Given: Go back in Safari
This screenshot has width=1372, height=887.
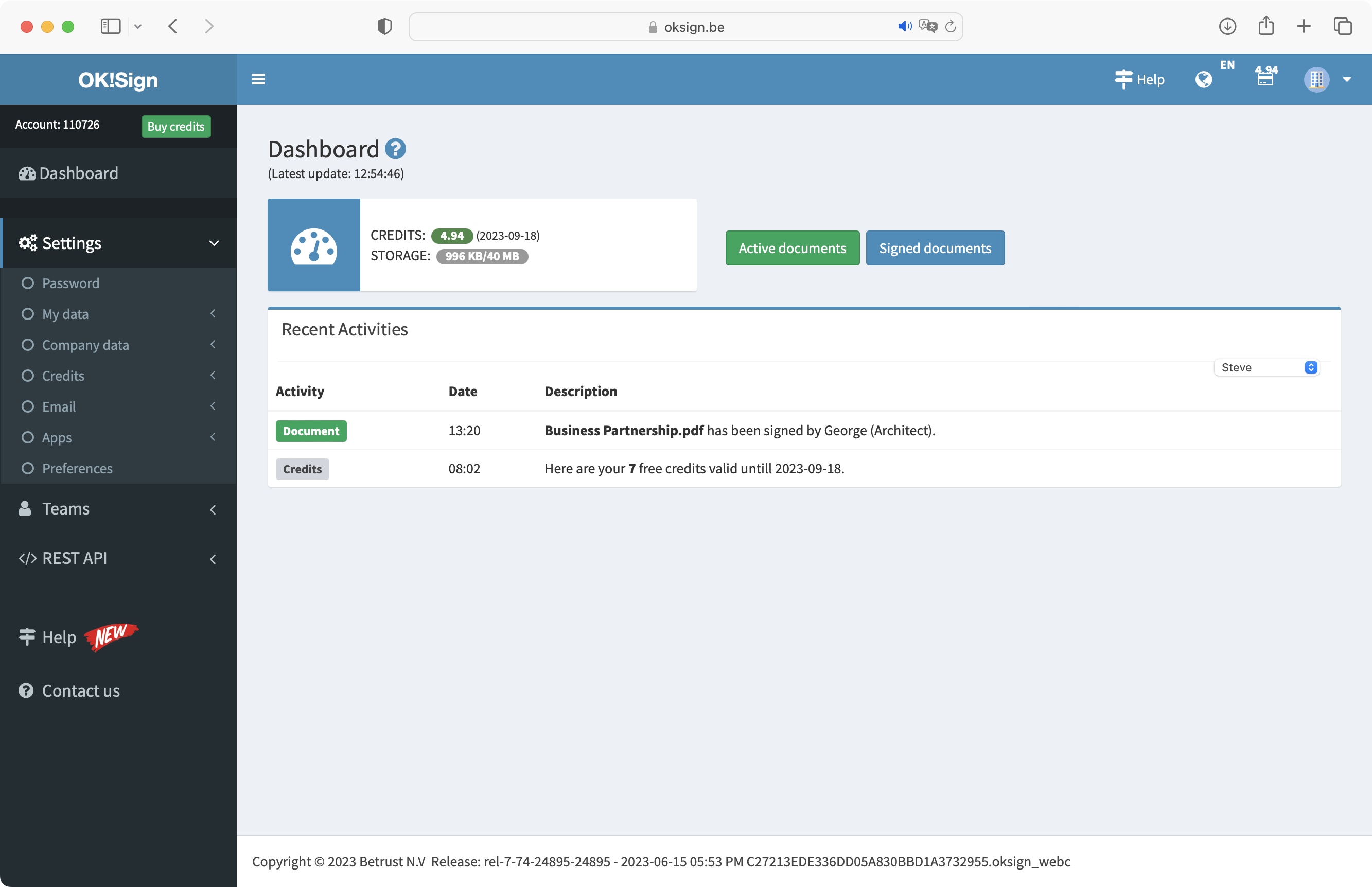Looking at the screenshot, I should pyautogui.click(x=173, y=26).
